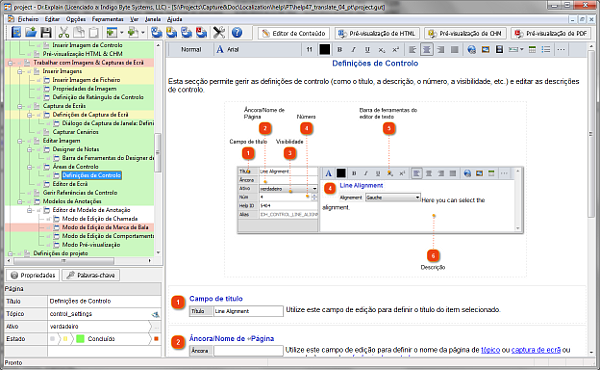600x370 pixels.
Task: Open the Palavras-chave panel tab
Action: [91, 275]
